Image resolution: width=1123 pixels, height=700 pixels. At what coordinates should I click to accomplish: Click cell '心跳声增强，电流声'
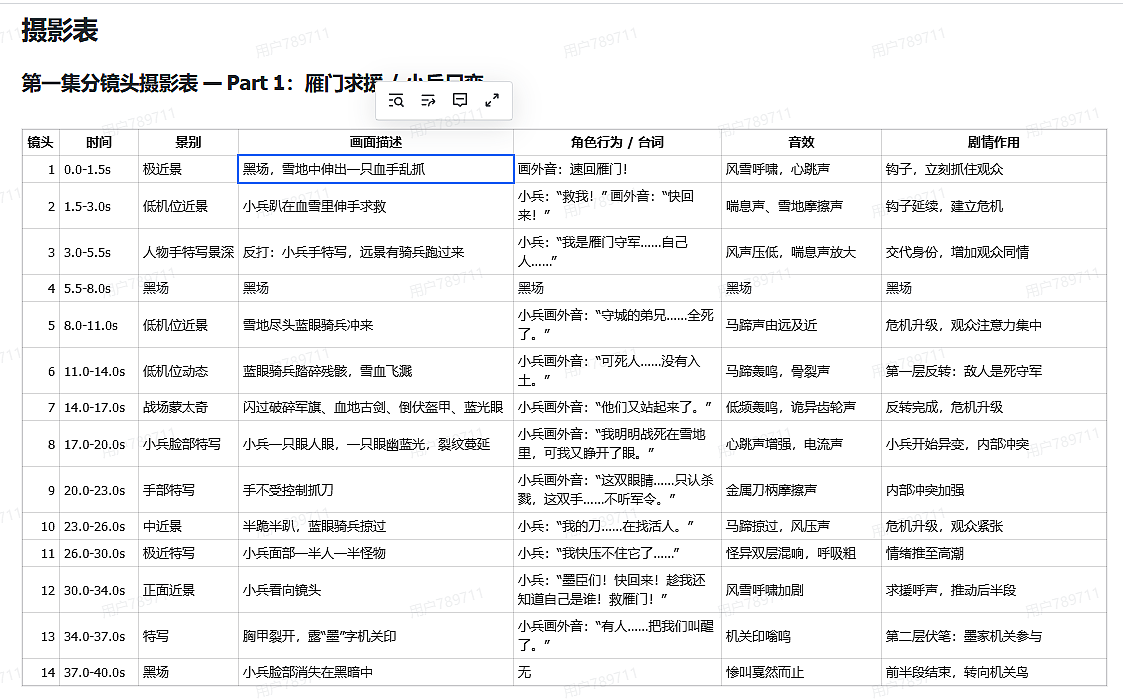pos(801,444)
